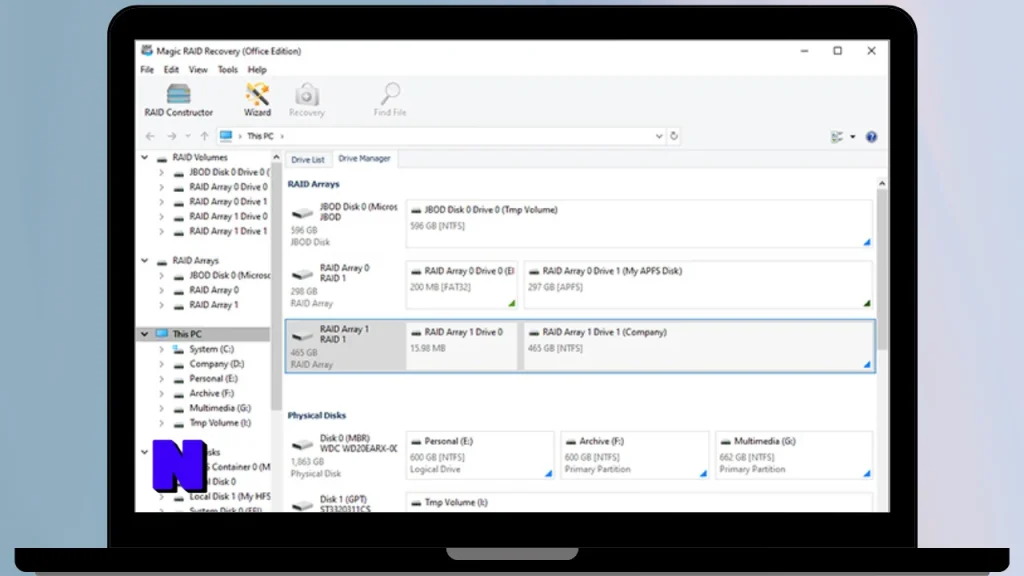Expand the Archive (F:) tree node
The height and width of the screenshot is (576, 1024).
pos(161,393)
